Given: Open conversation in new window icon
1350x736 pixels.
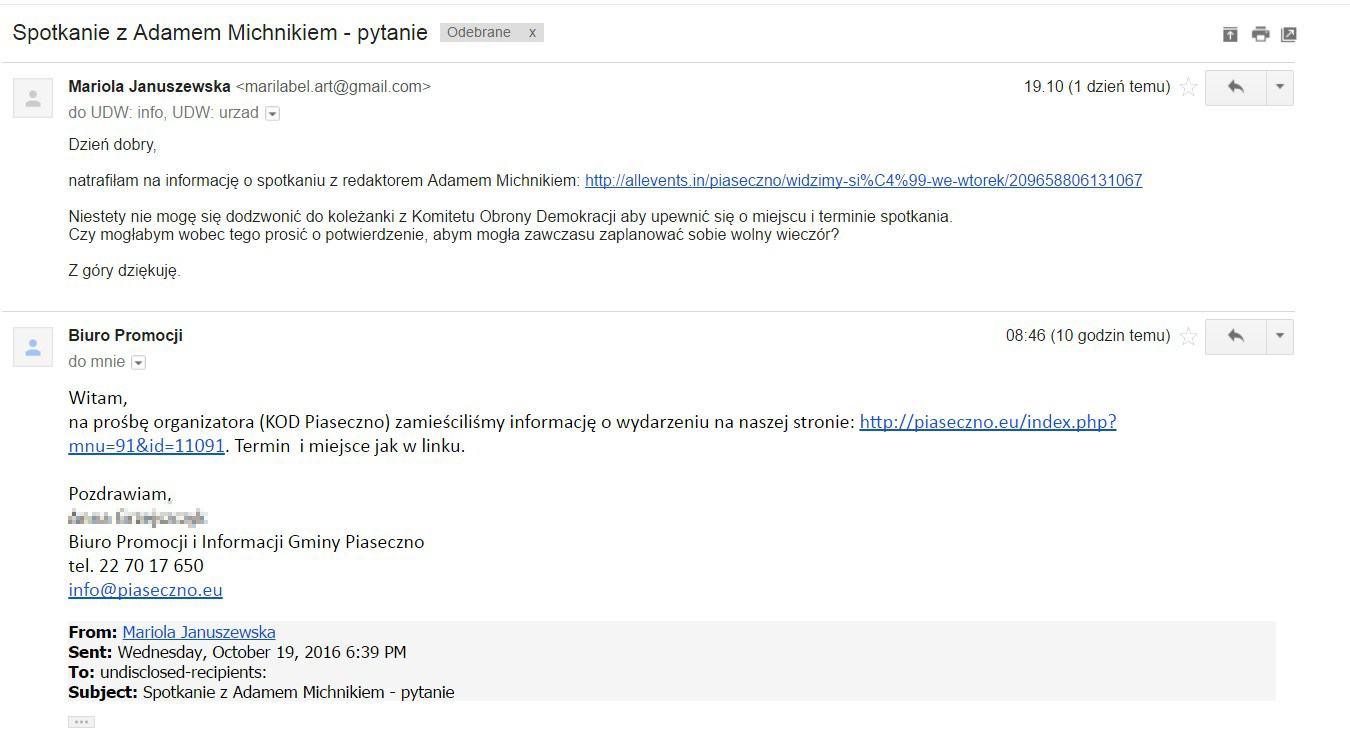Looking at the screenshot, I should point(1289,34).
